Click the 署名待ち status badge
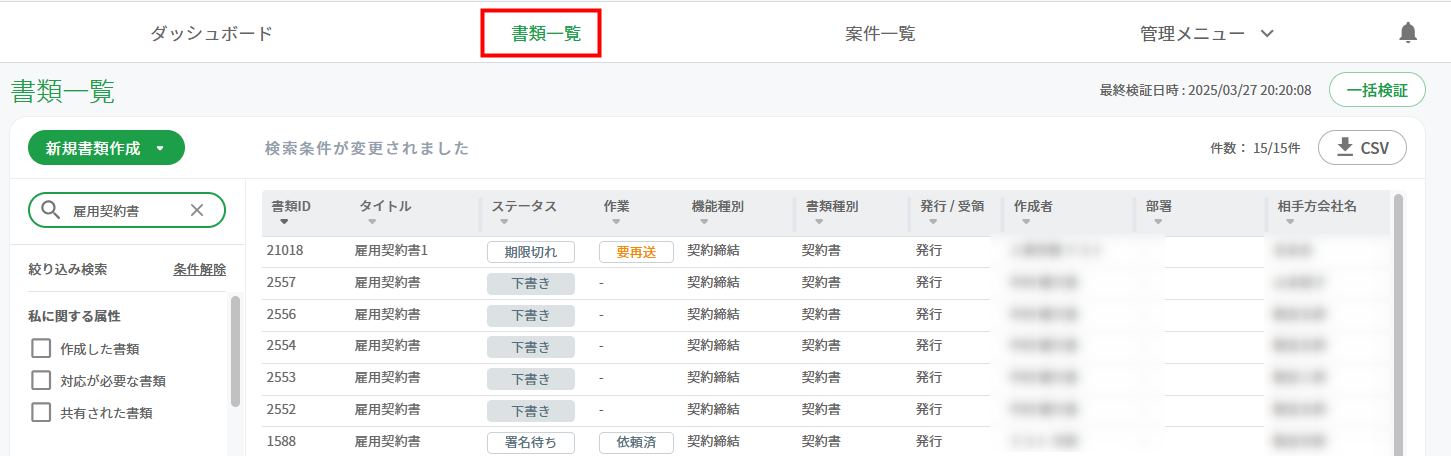 coord(531,442)
